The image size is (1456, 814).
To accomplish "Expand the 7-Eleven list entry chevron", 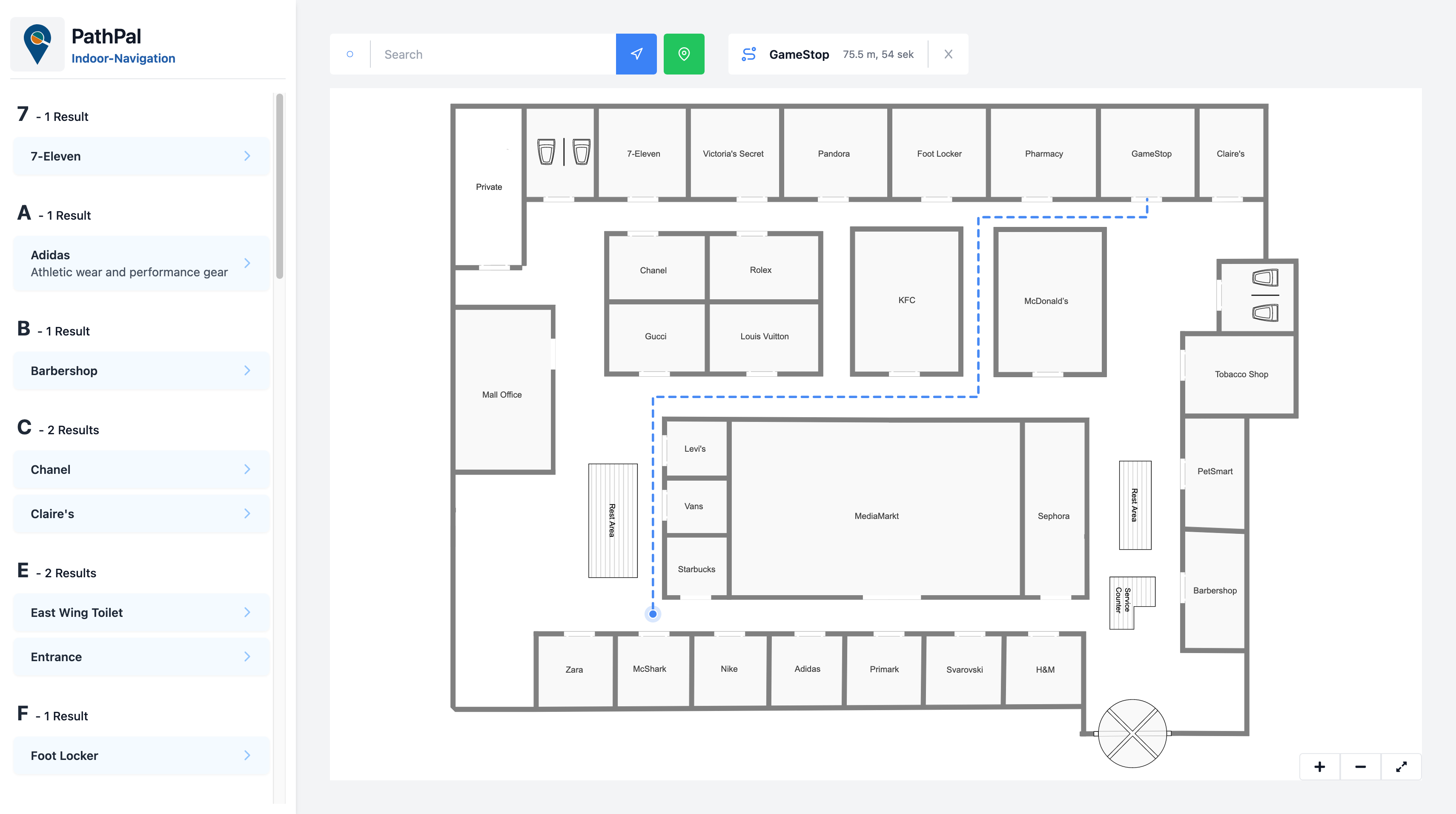I will click(247, 156).
